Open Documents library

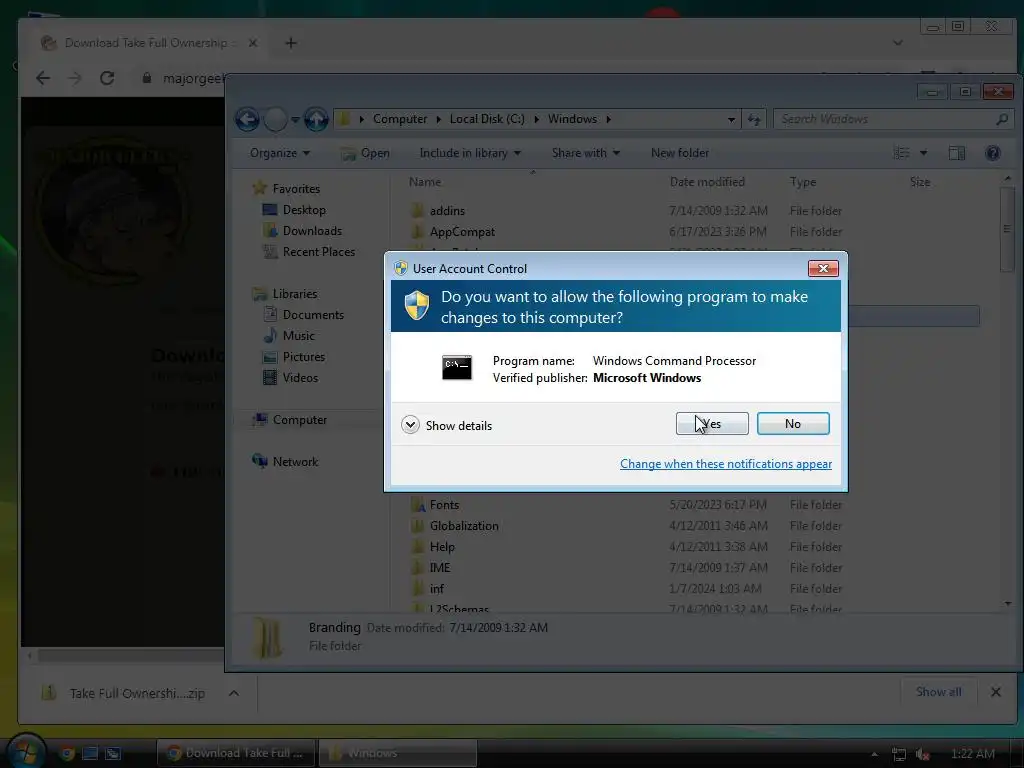[313, 315]
